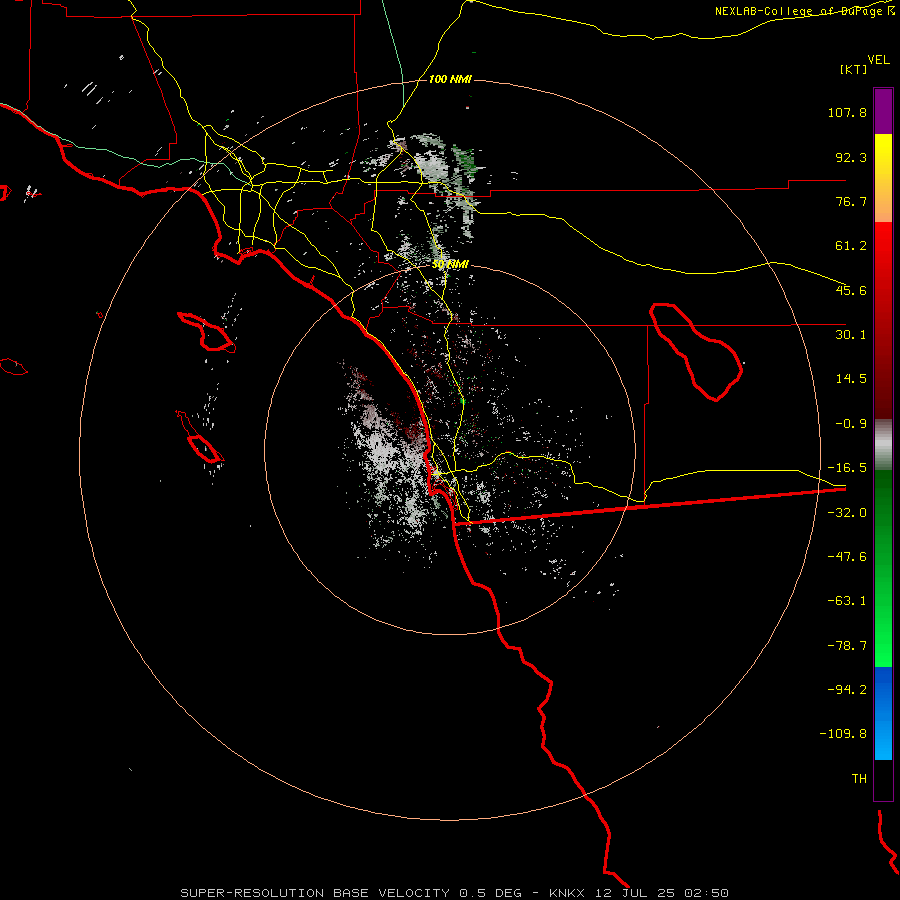Select the 92.3 scale value
This screenshot has height=900, width=900.
coord(851,157)
